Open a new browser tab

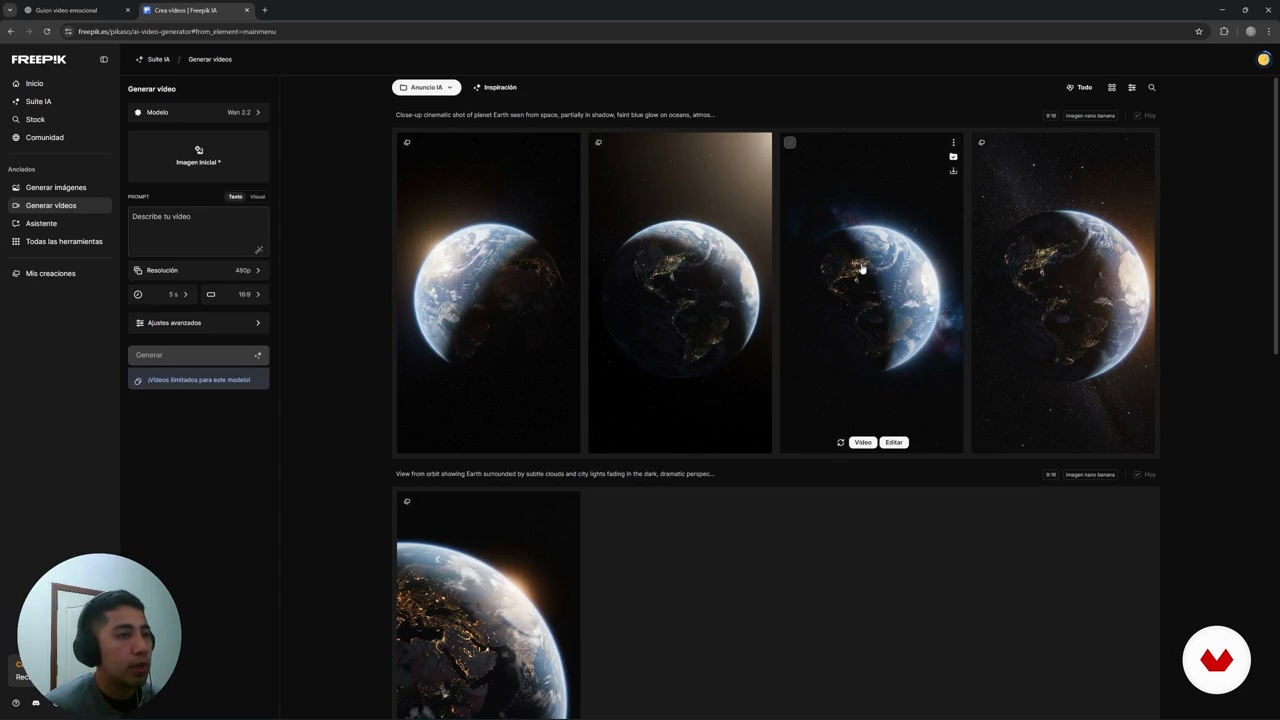265,10
